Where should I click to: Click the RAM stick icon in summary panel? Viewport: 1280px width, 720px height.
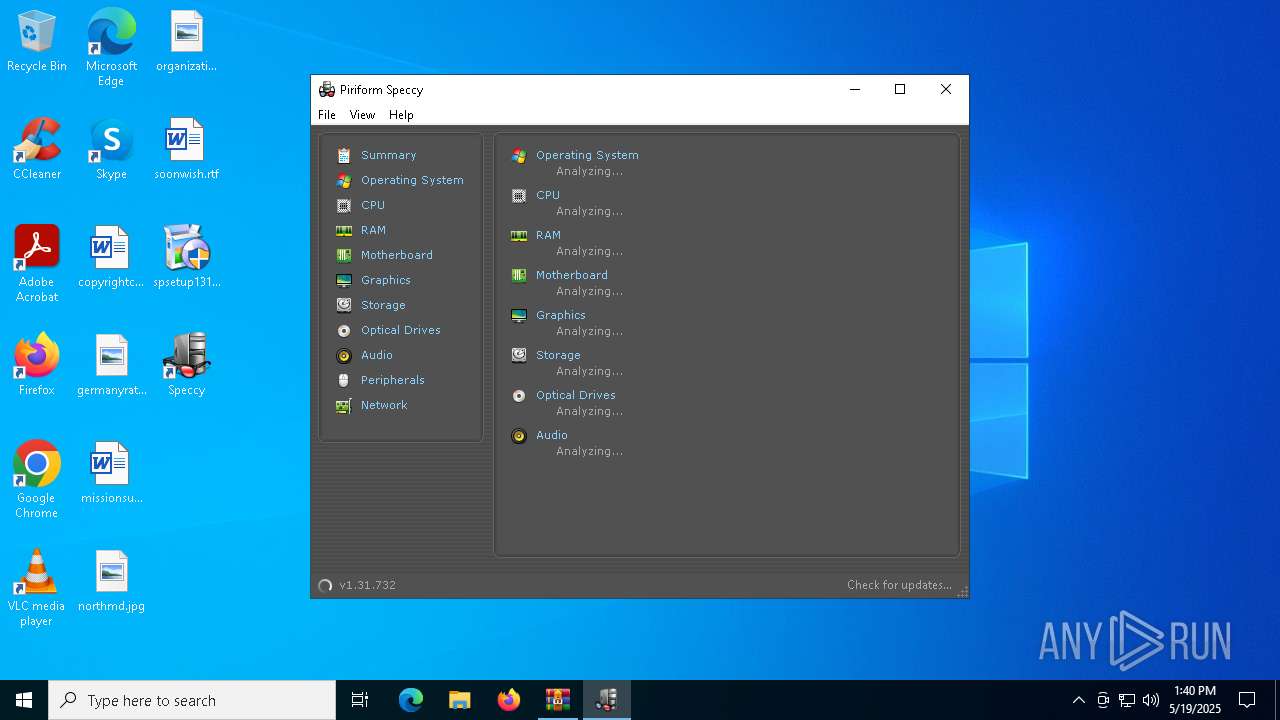coord(519,235)
